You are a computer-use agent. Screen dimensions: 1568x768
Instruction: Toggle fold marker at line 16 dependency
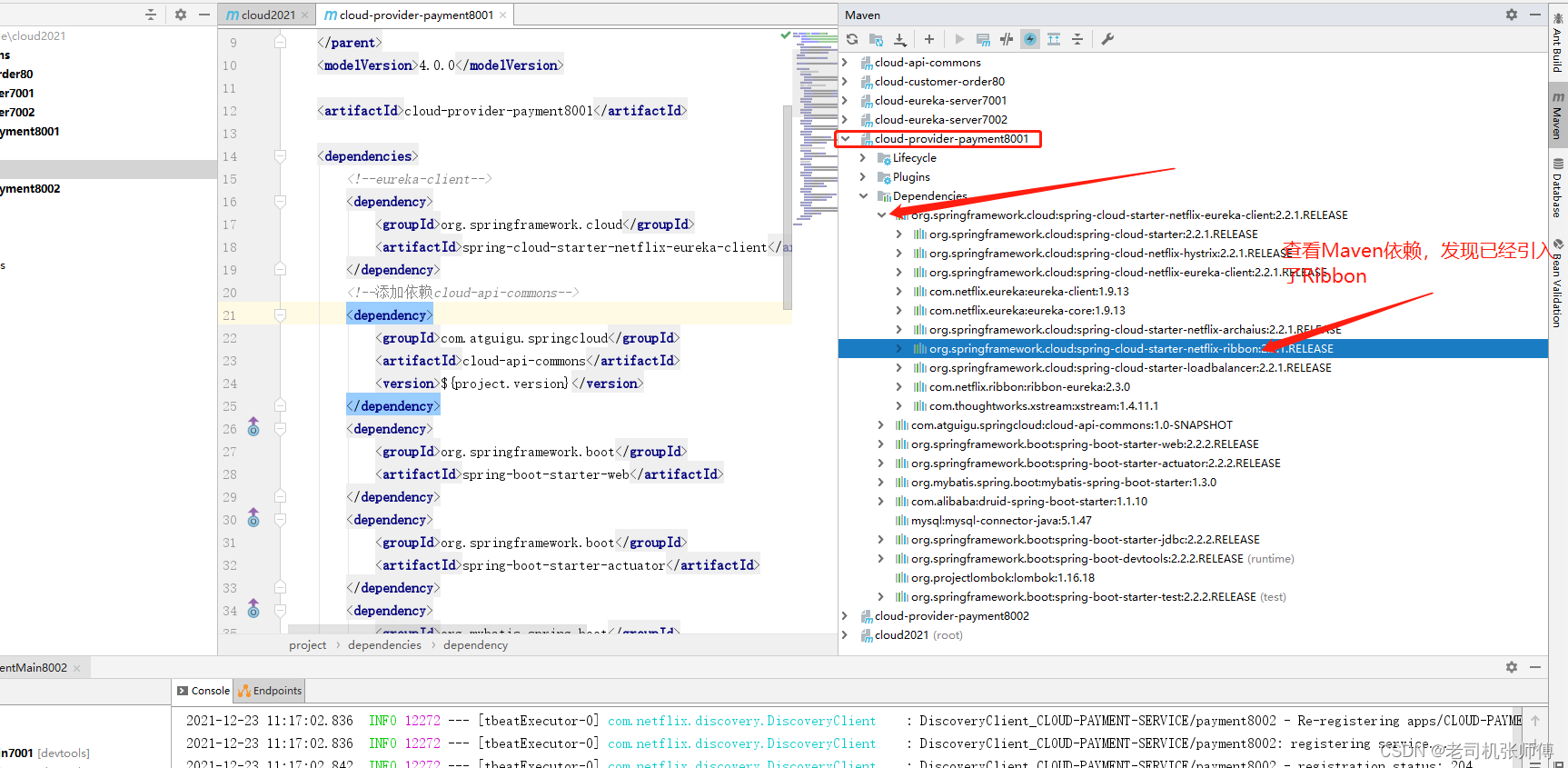point(280,202)
